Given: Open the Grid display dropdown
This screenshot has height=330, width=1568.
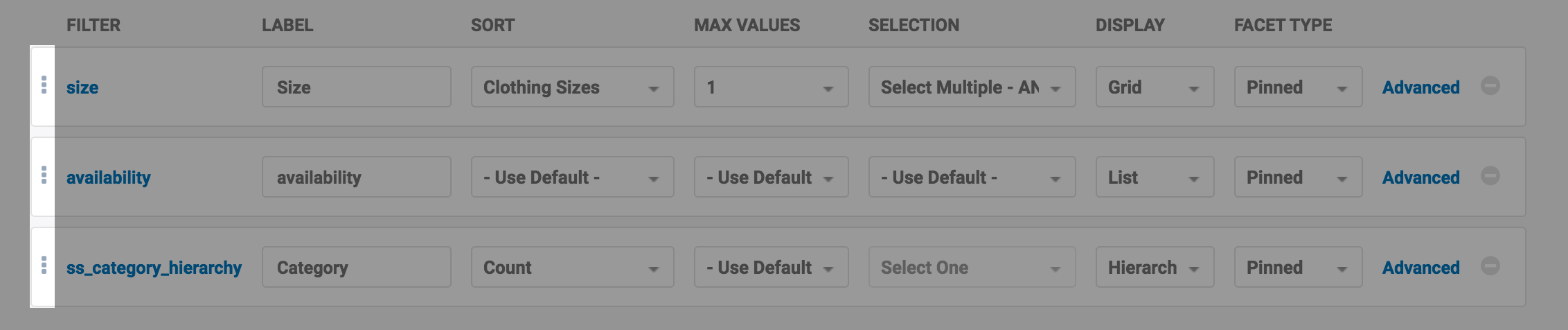Looking at the screenshot, I should pos(1155,87).
